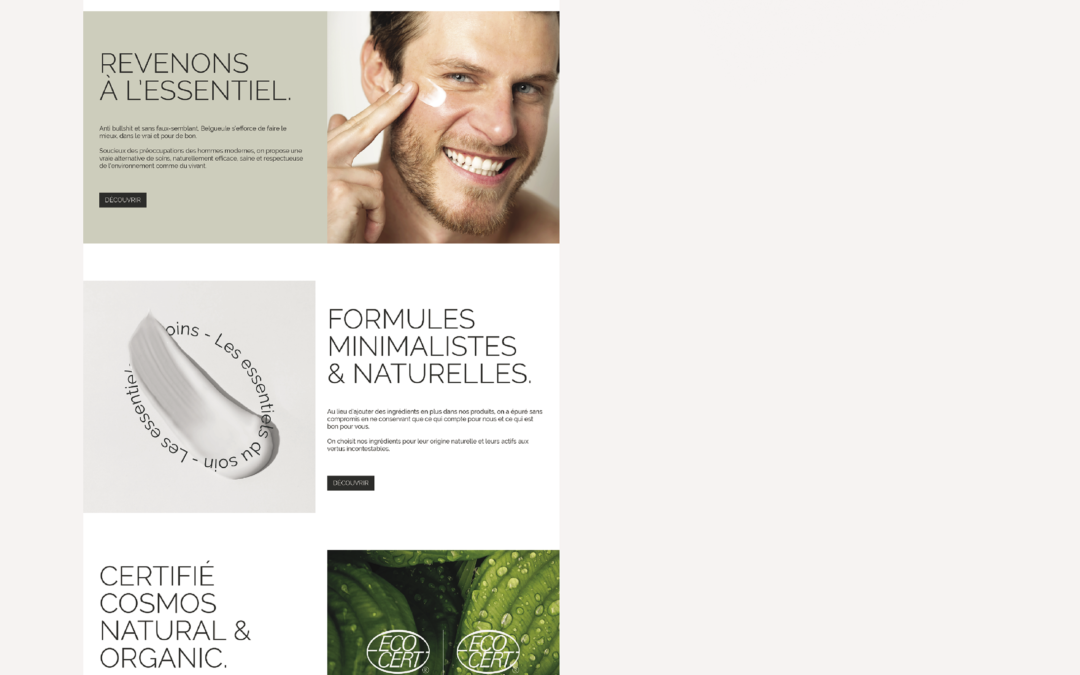Click the vertical divider between Ecocert logos
The image size is (1080, 675).
click(443, 651)
